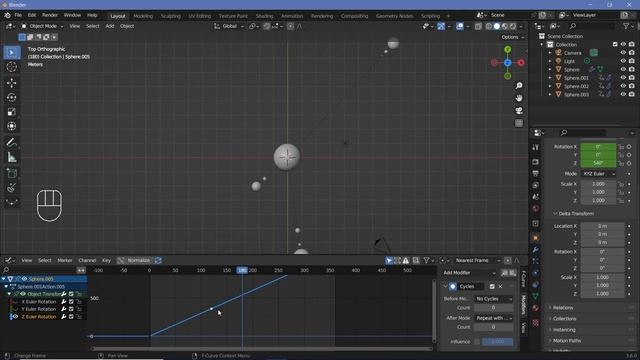The image size is (640, 360).
Task: Hide Sphere.003 using eye icon
Action: point(623,94)
